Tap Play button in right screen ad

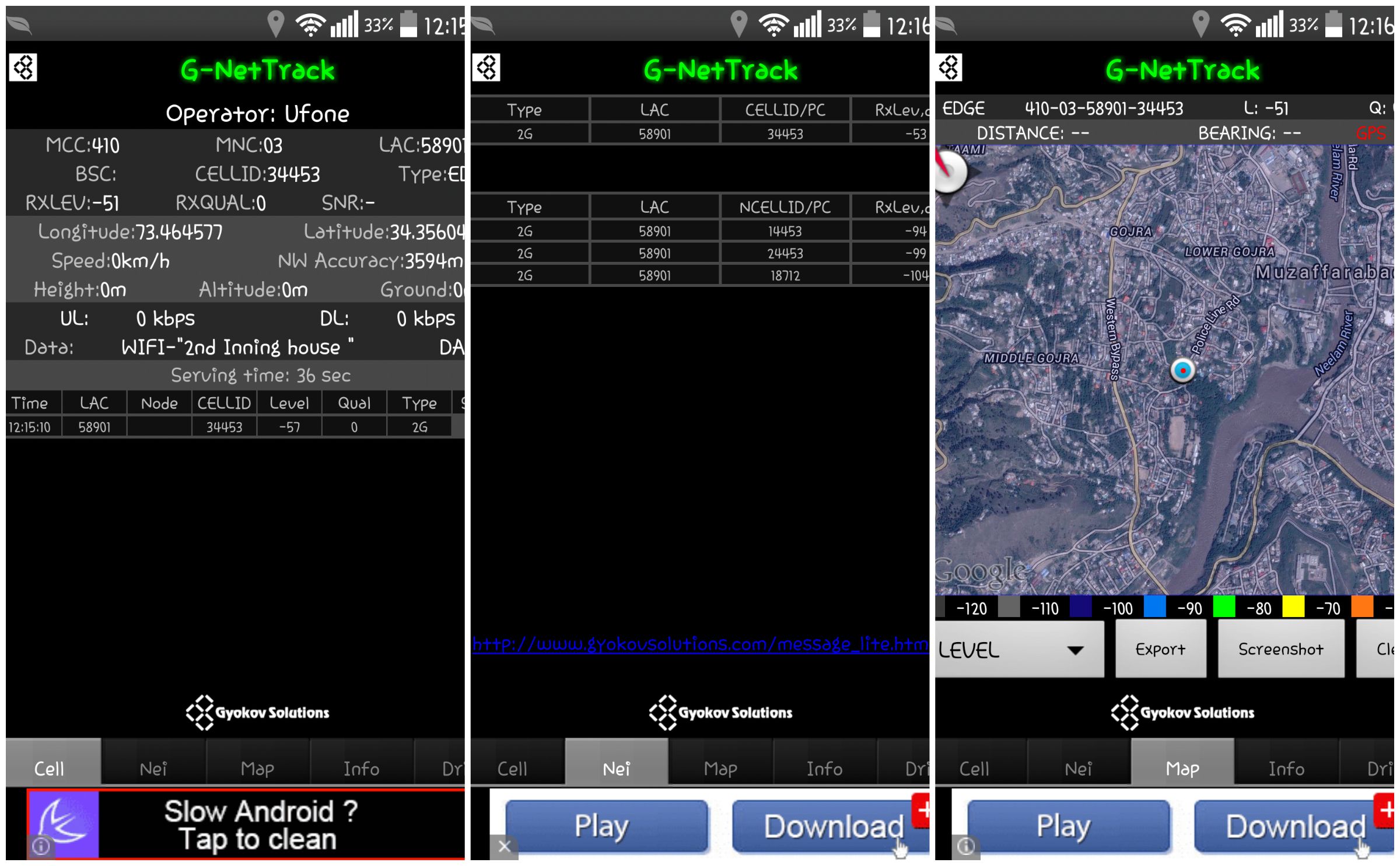[1070, 828]
